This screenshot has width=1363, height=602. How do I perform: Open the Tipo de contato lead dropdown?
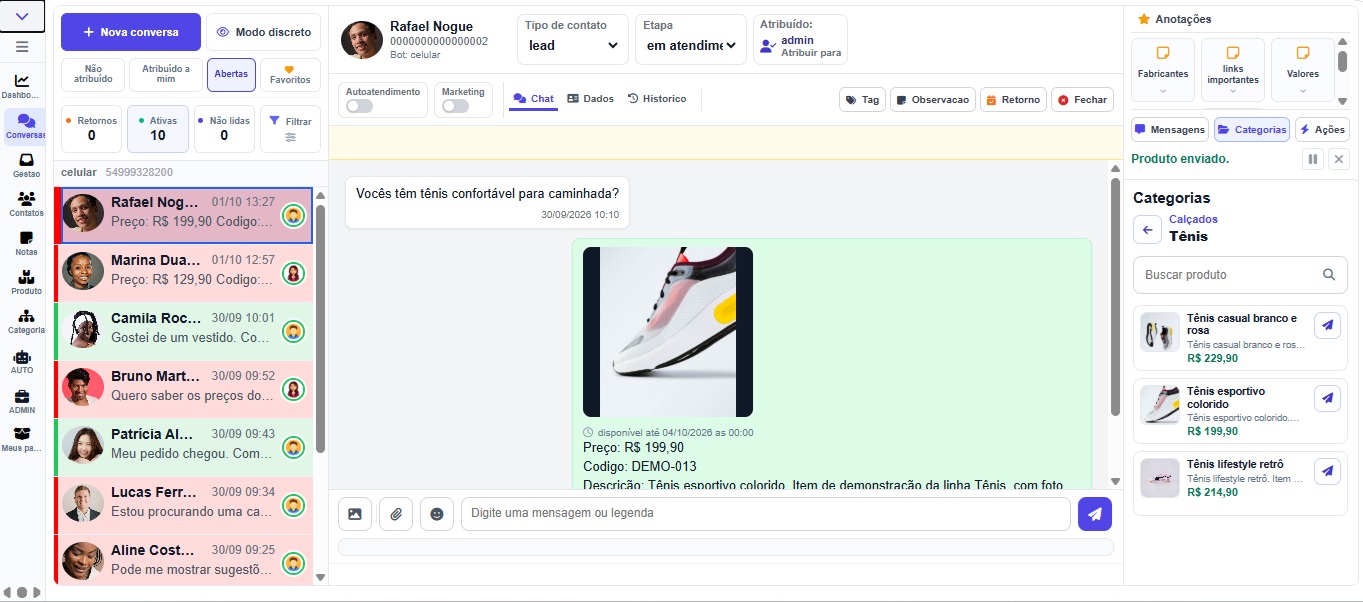pyautogui.click(x=573, y=45)
